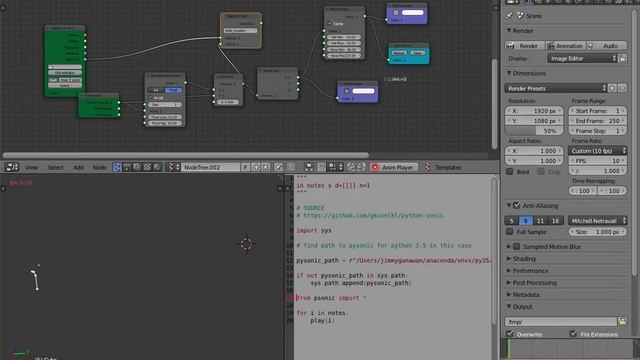This screenshot has height=360, width=640.
Task: Click the FPS 10 value field
Action: [x=598, y=161]
